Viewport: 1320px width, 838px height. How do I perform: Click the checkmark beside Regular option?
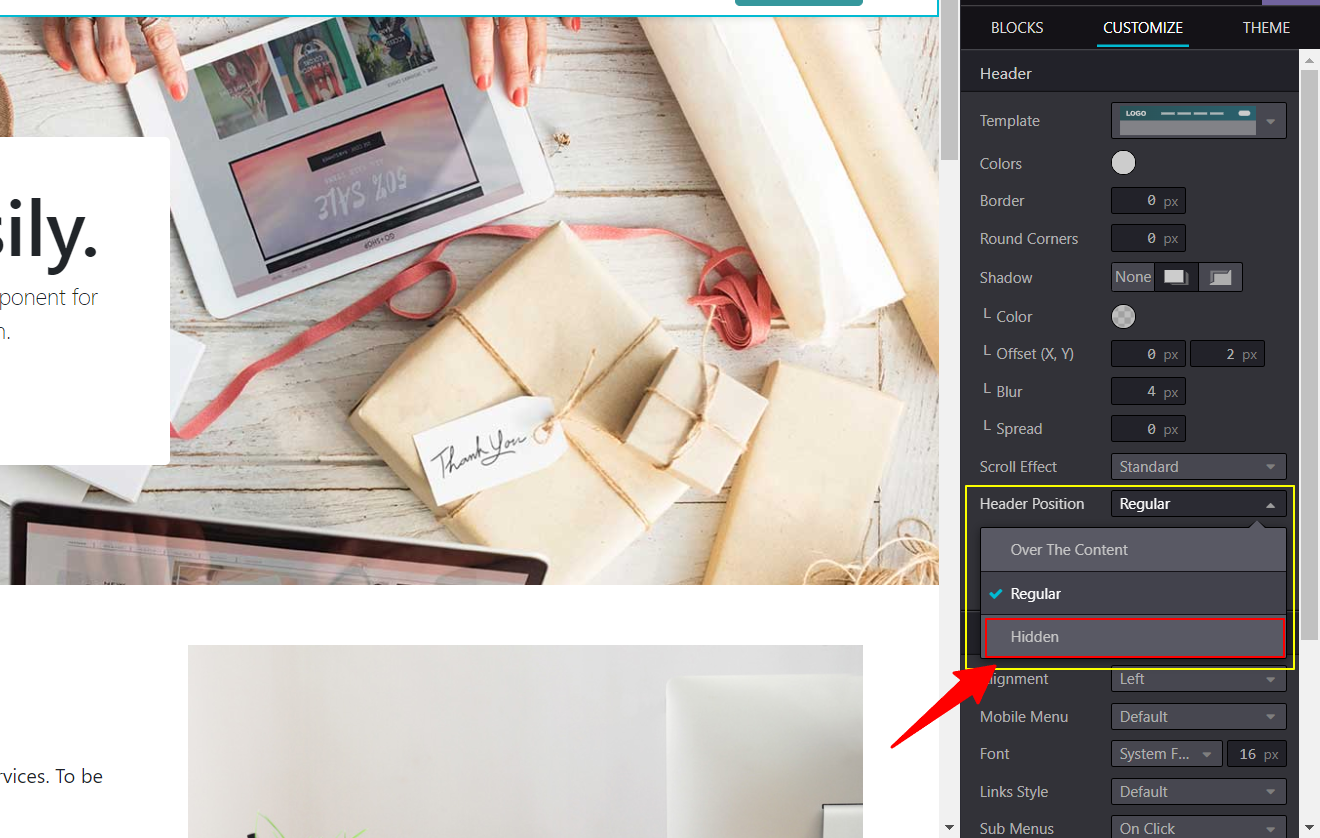[996, 593]
